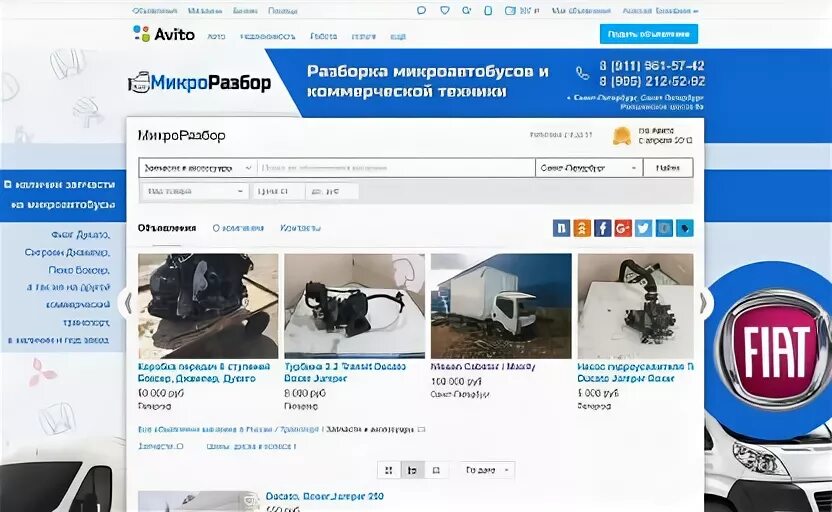Open messages speech bubble icon

pos(421,10)
